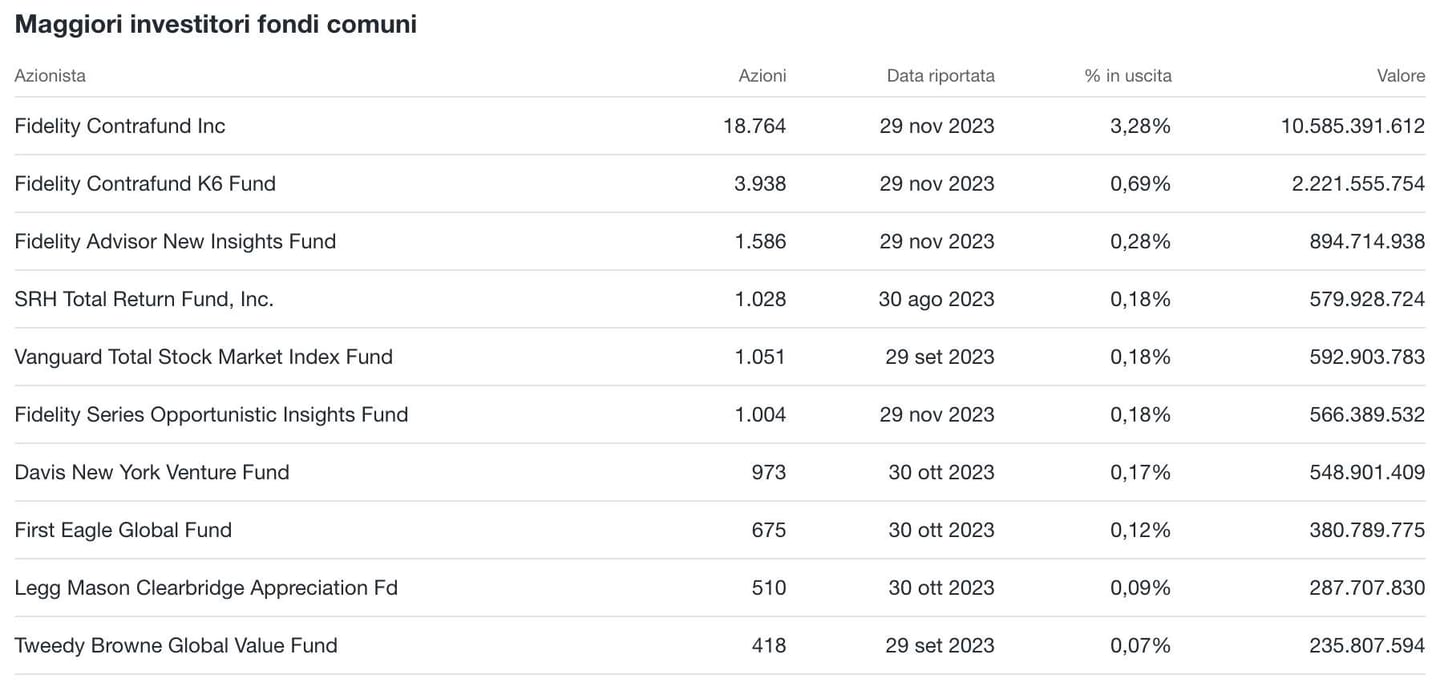The image size is (1440, 686).
Task: Click the 3,28% outstanding percentage cell
Action: [1140, 126]
